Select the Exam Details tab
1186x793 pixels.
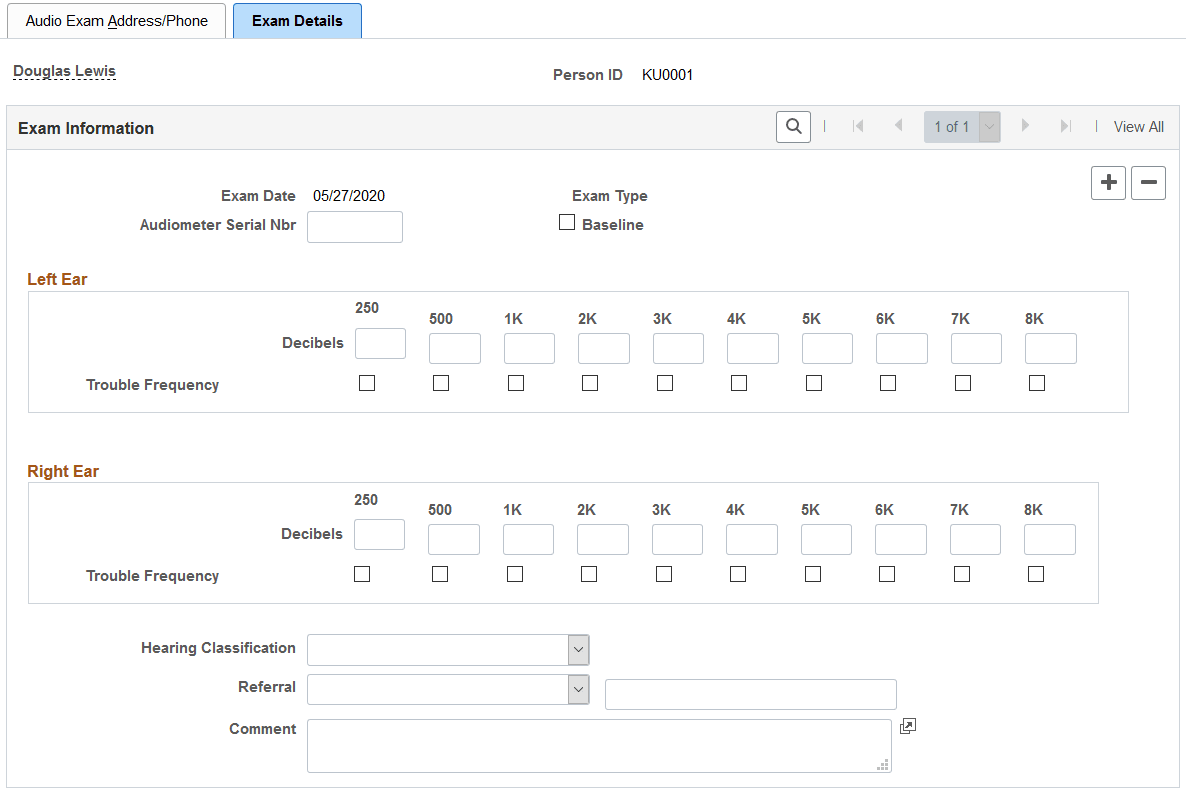pyautogui.click(x=297, y=20)
